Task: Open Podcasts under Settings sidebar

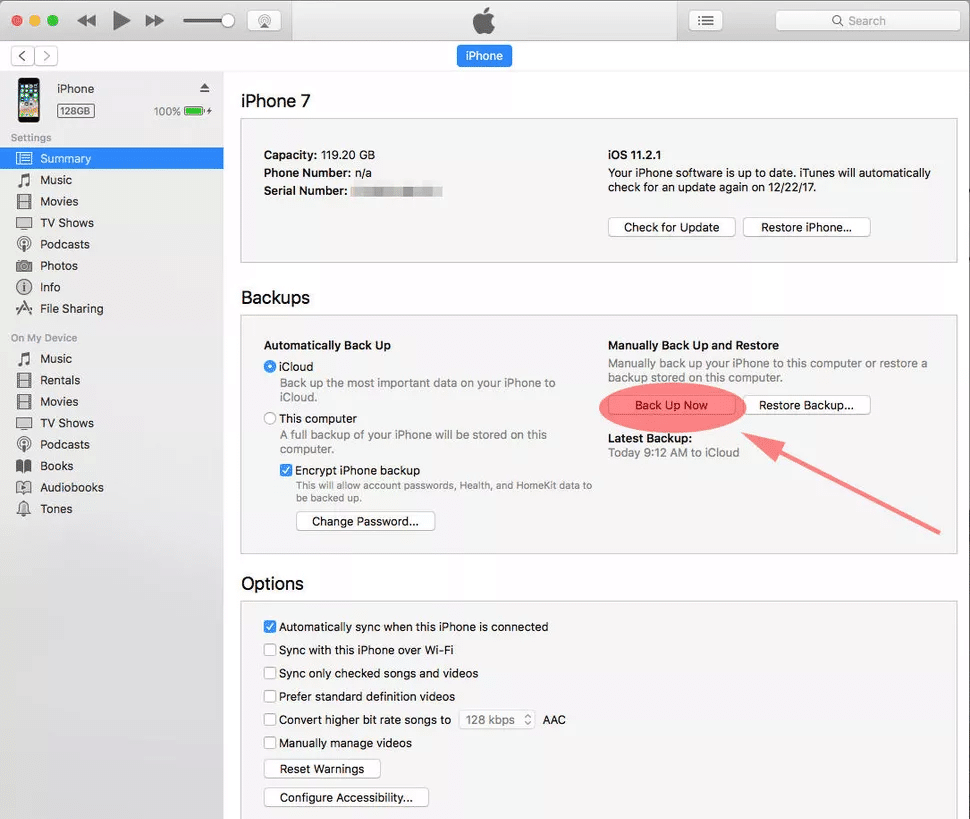Action: (64, 244)
